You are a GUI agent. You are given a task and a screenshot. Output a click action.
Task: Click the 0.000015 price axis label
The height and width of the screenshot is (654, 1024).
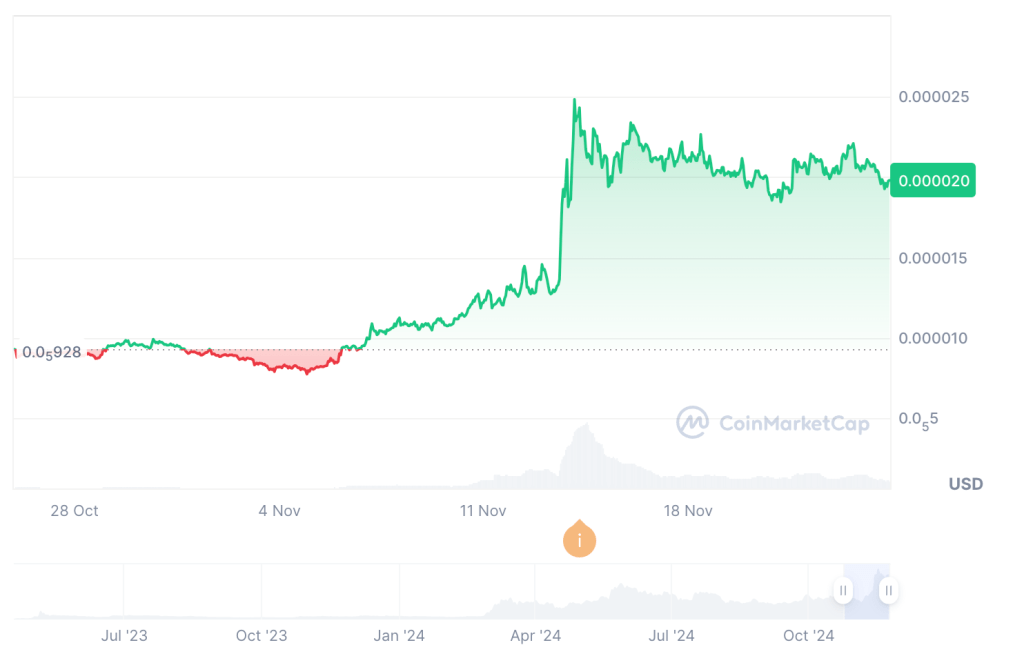(933, 258)
